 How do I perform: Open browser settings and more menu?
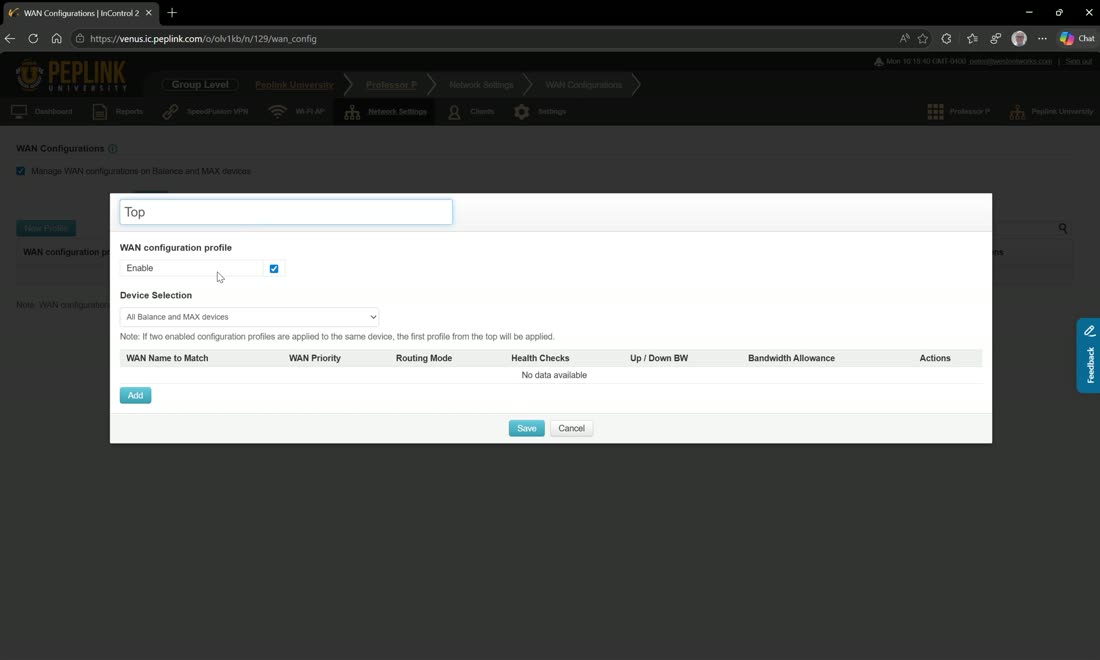coord(1042,39)
